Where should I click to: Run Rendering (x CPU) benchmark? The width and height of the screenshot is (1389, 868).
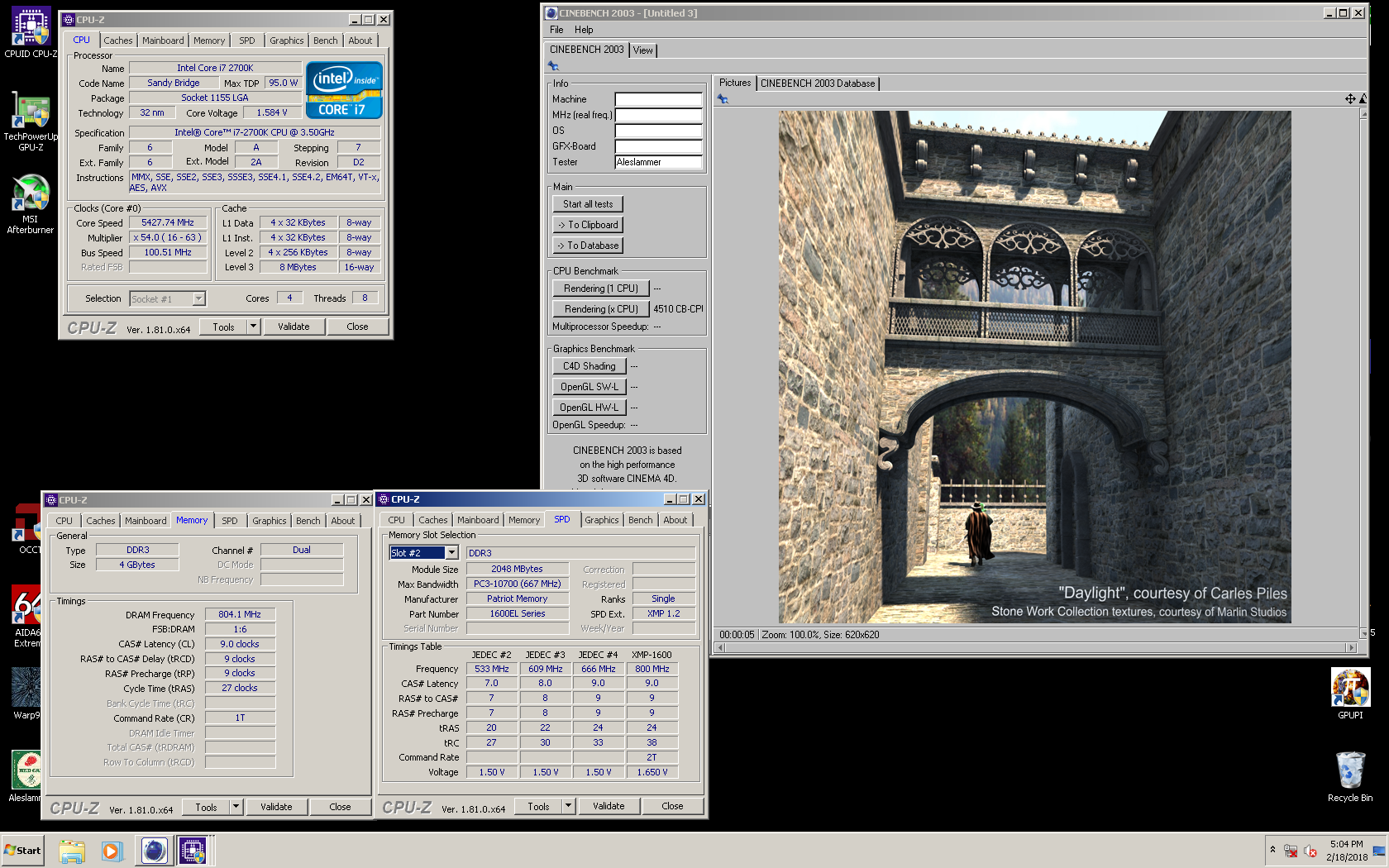coord(601,309)
